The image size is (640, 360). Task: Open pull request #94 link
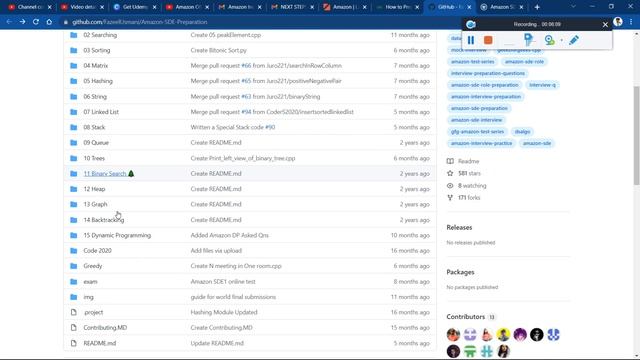(x=246, y=112)
